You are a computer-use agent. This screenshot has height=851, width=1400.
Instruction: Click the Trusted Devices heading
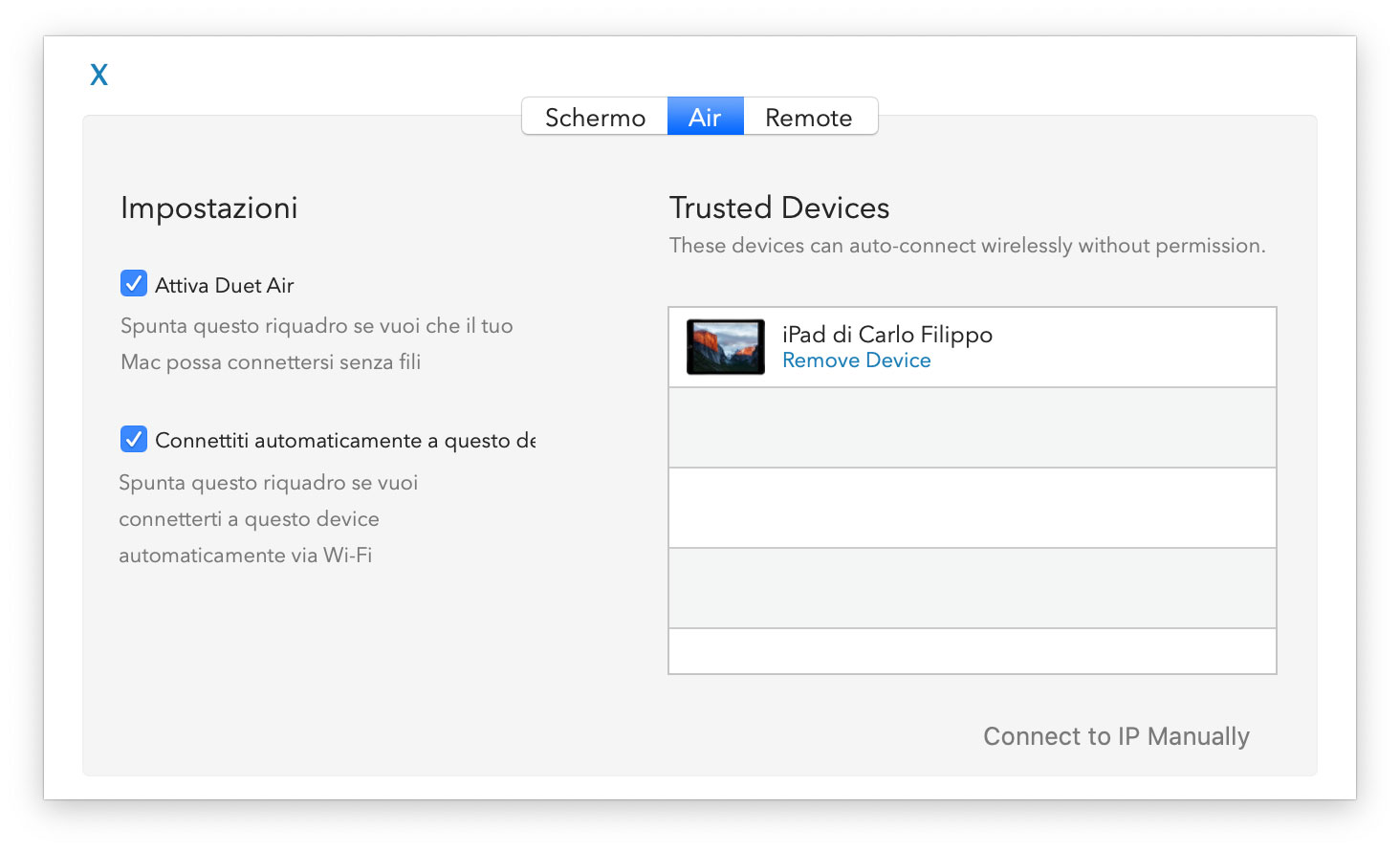[x=779, y=207]
